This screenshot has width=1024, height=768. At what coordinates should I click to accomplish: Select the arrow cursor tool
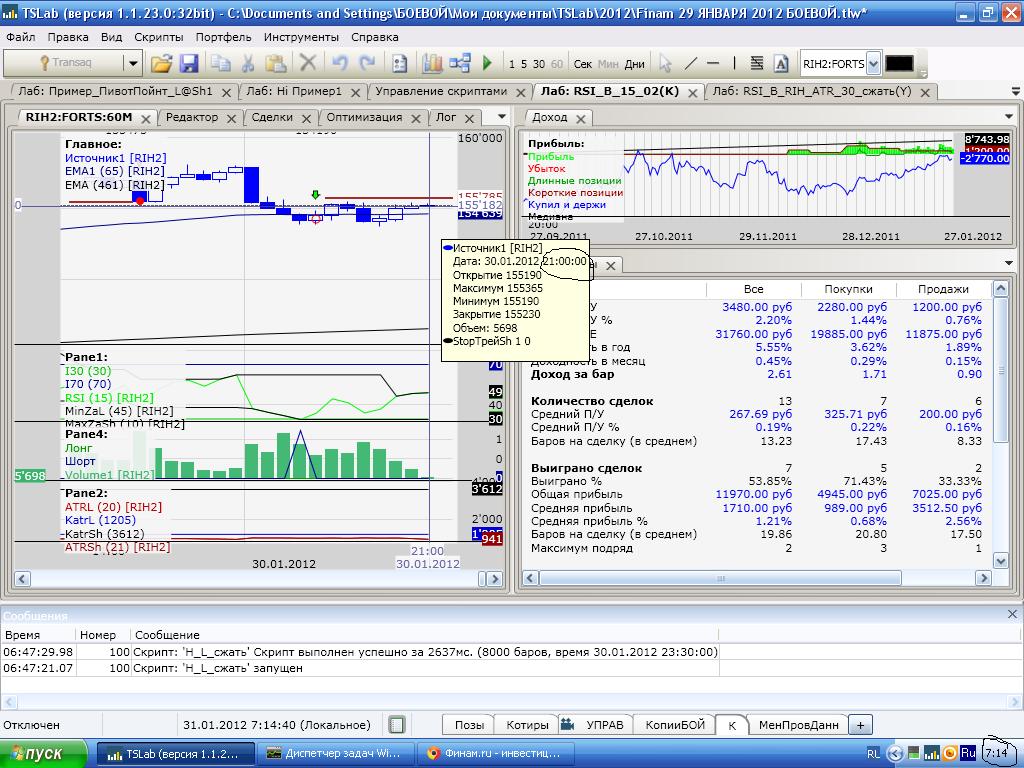tap(665, 63)
